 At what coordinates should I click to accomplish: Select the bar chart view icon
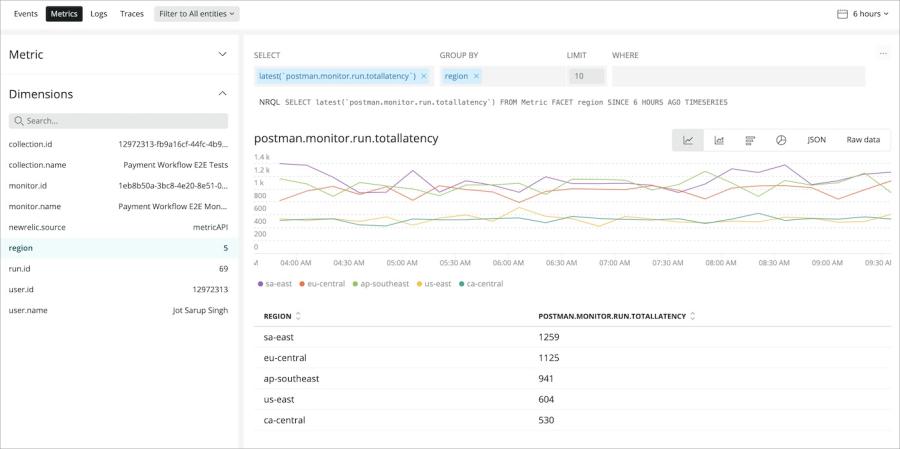click(750, 140)
